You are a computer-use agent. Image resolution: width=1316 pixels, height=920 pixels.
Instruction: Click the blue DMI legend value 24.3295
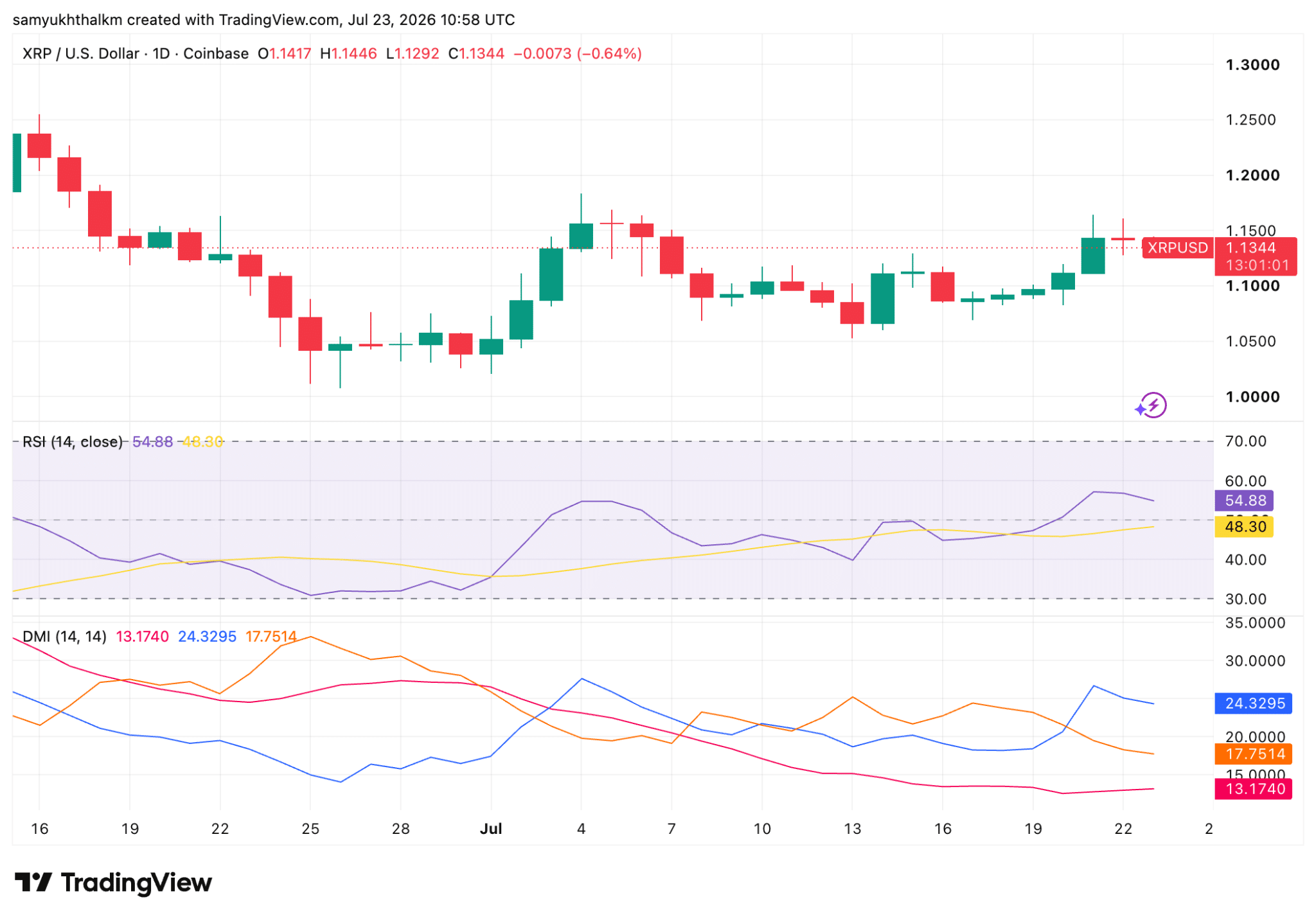pos(207,637)
